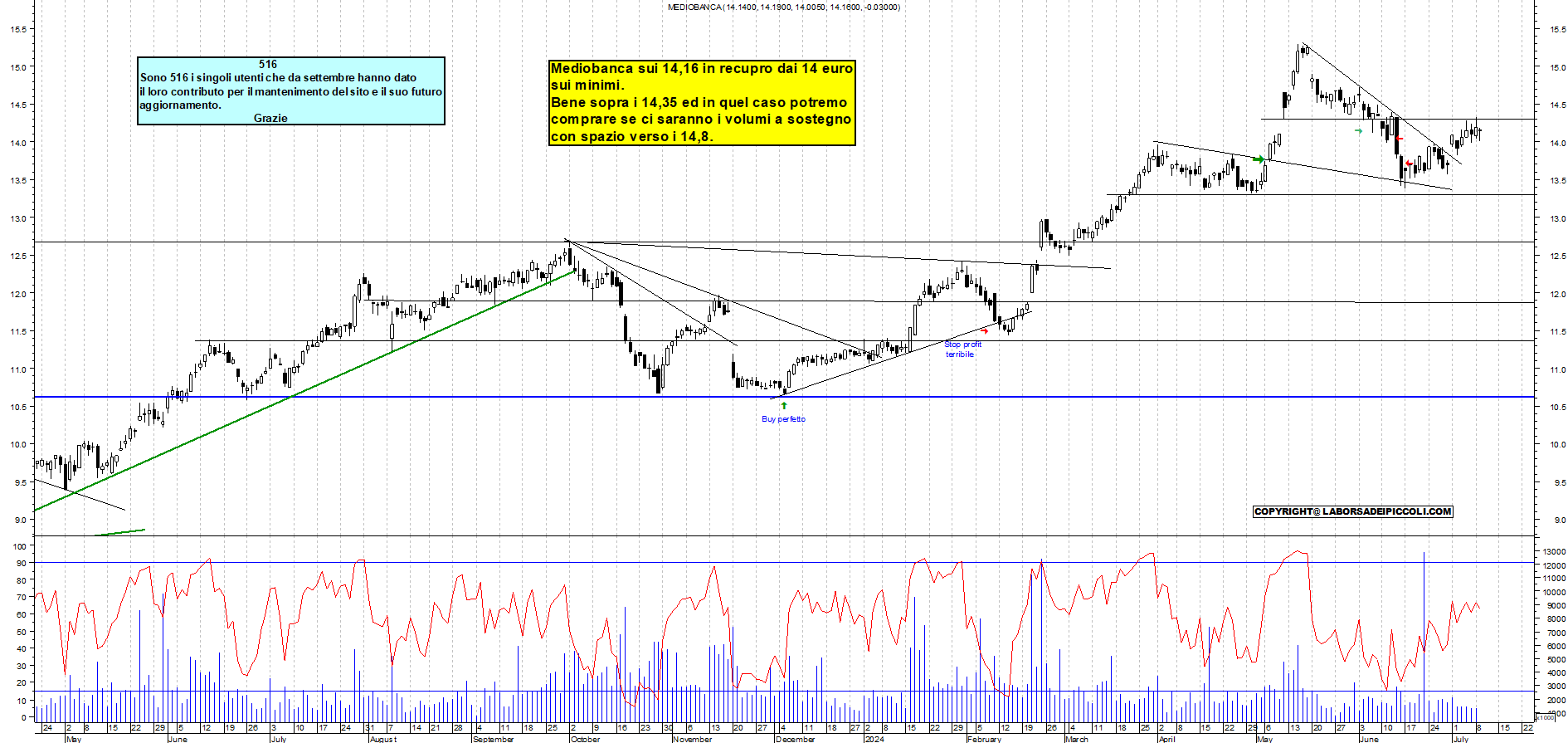
Task: Click the tallest blue volume spike bar
Action: [1424, 635]
